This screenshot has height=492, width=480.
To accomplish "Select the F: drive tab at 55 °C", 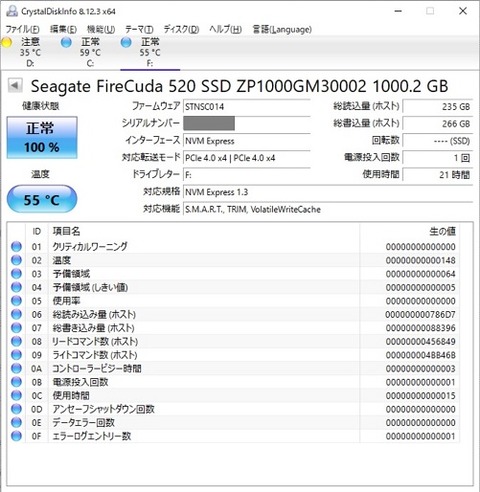I will click(x=150, y=52).
